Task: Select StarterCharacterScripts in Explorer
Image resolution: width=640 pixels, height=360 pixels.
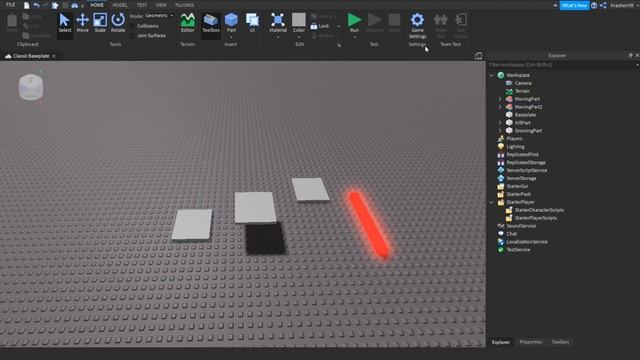Action: (x=539, y=210)
